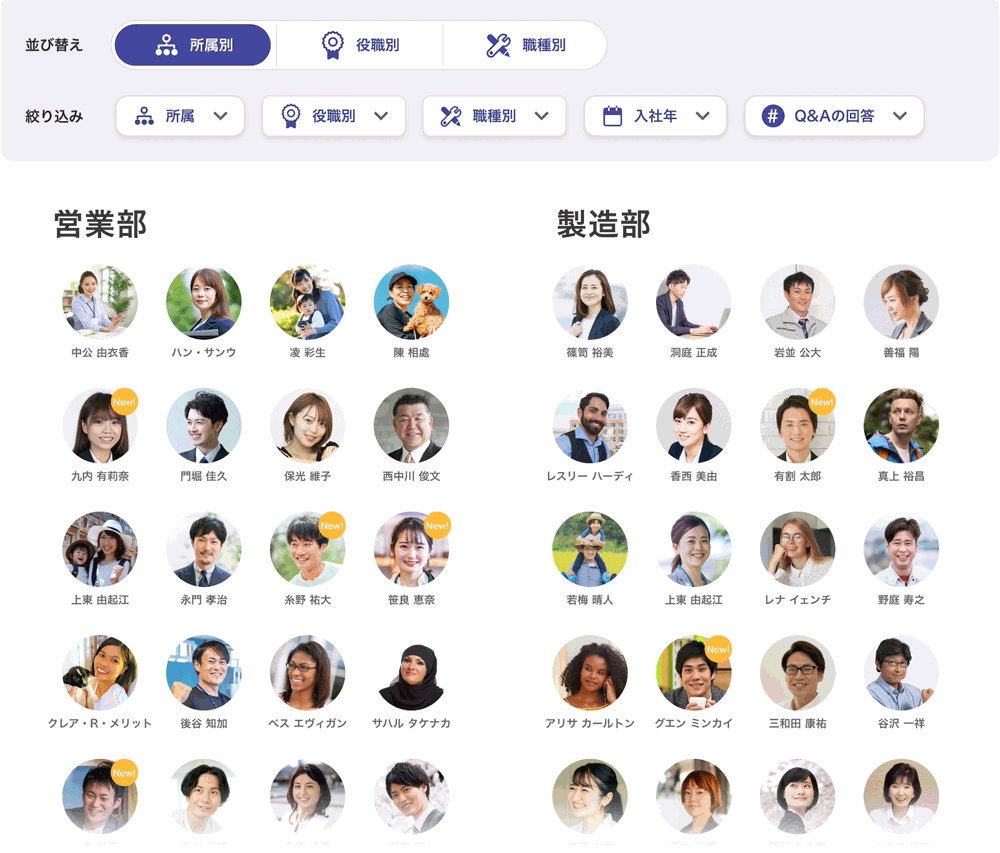Click the org-chart icon in 所属 filter
This screenshot has width=1000, height=853.
click(x=144, y=116)
